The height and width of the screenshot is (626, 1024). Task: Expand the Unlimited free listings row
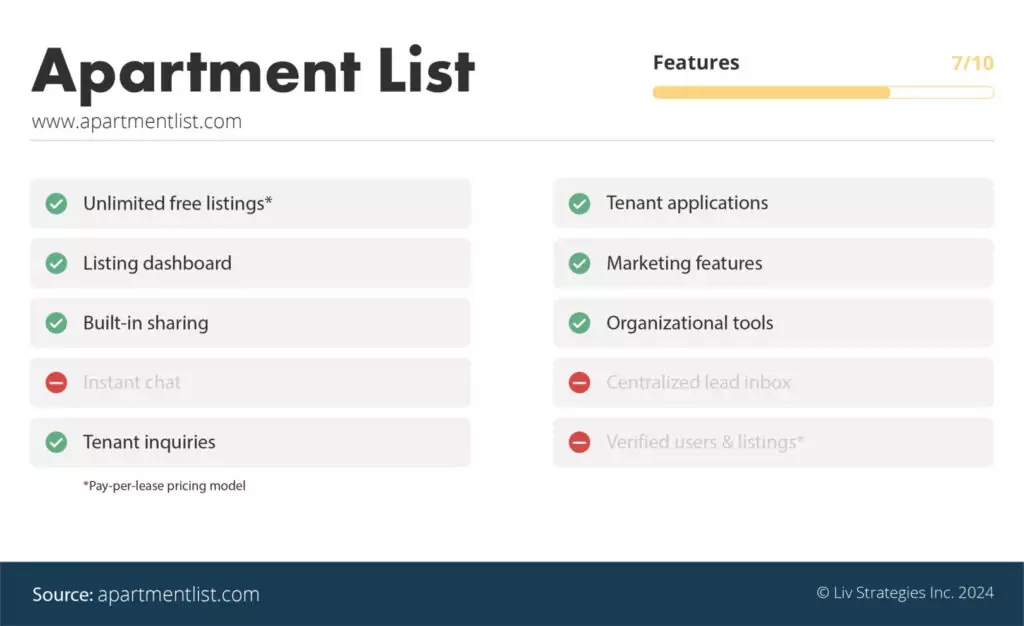pyautogui.click(x=250, y=203)
